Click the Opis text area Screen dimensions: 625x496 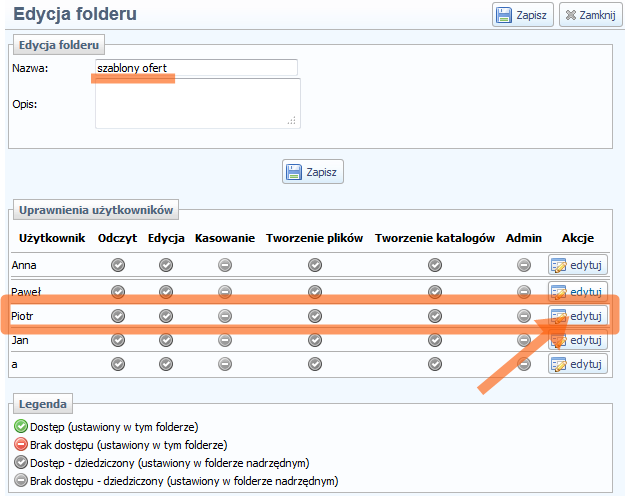(197, 104)
